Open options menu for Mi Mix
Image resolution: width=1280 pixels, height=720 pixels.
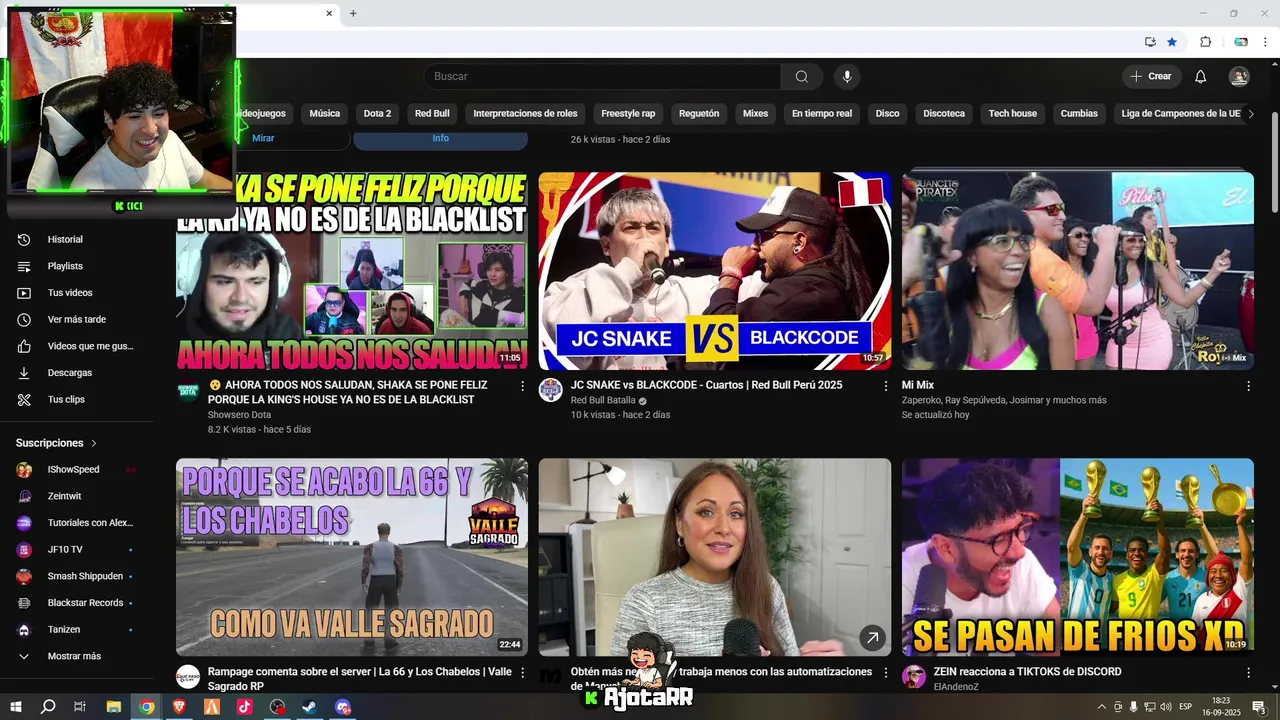1248,386
